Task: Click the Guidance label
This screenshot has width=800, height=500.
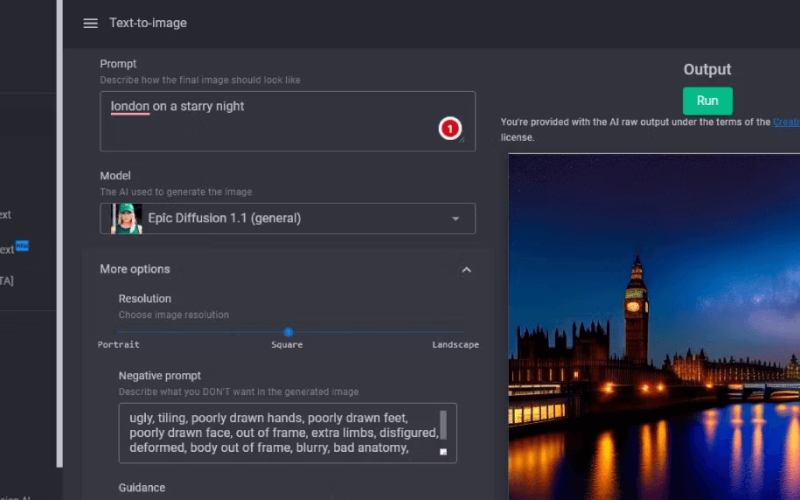Action: coord(142,487)
